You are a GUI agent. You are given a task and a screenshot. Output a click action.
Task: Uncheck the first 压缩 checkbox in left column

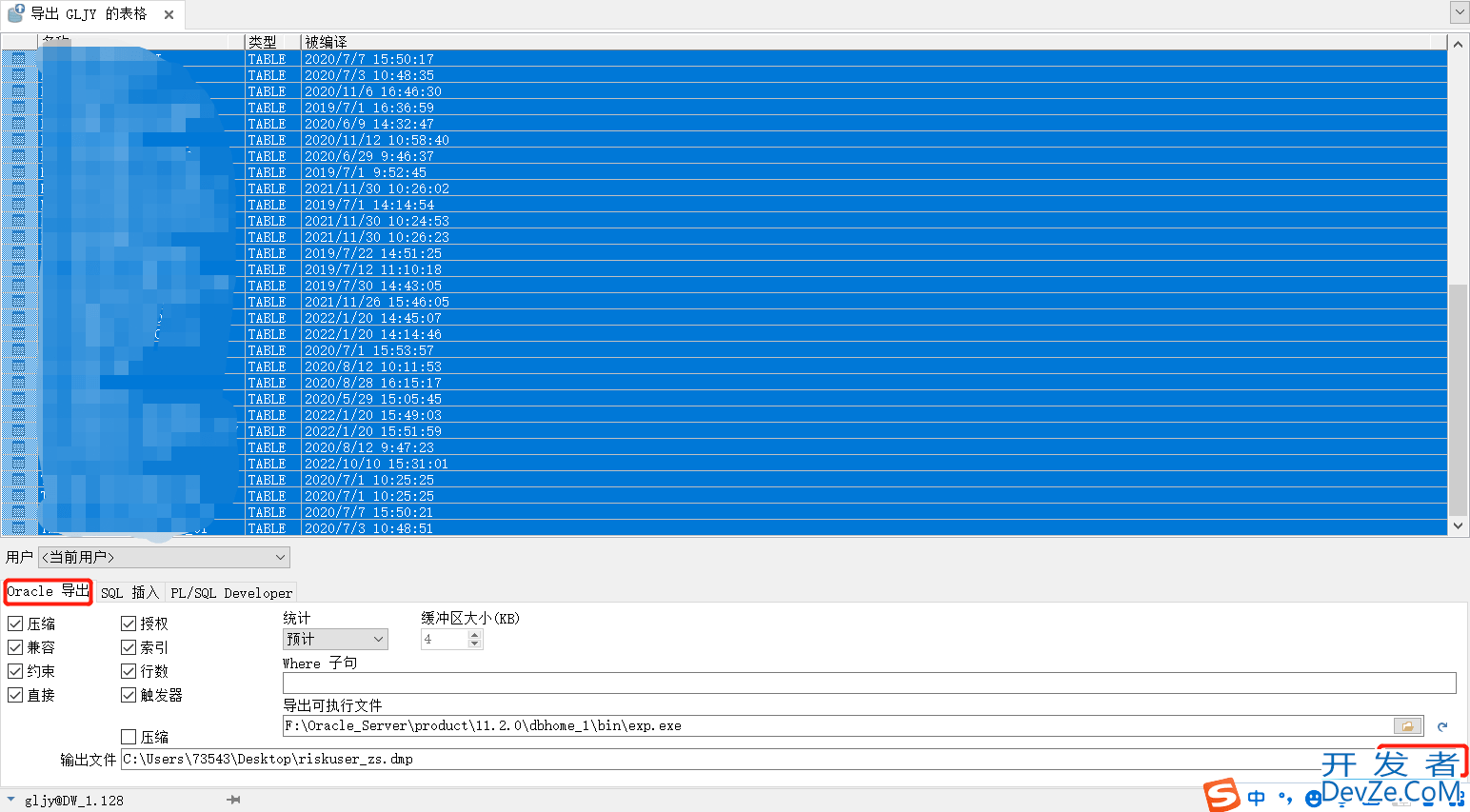click(x=15, y=624)
